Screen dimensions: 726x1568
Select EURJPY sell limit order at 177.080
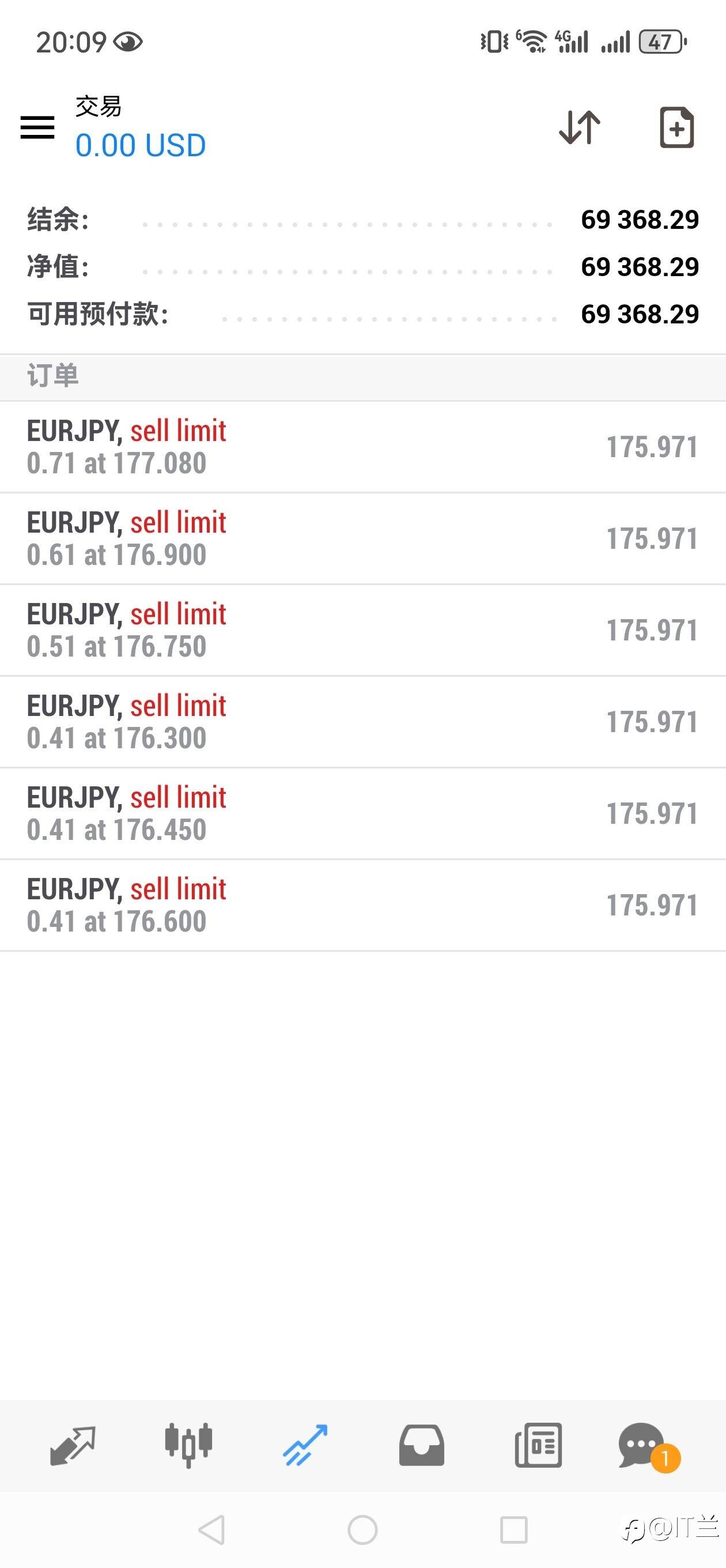(x=362, y=447)
